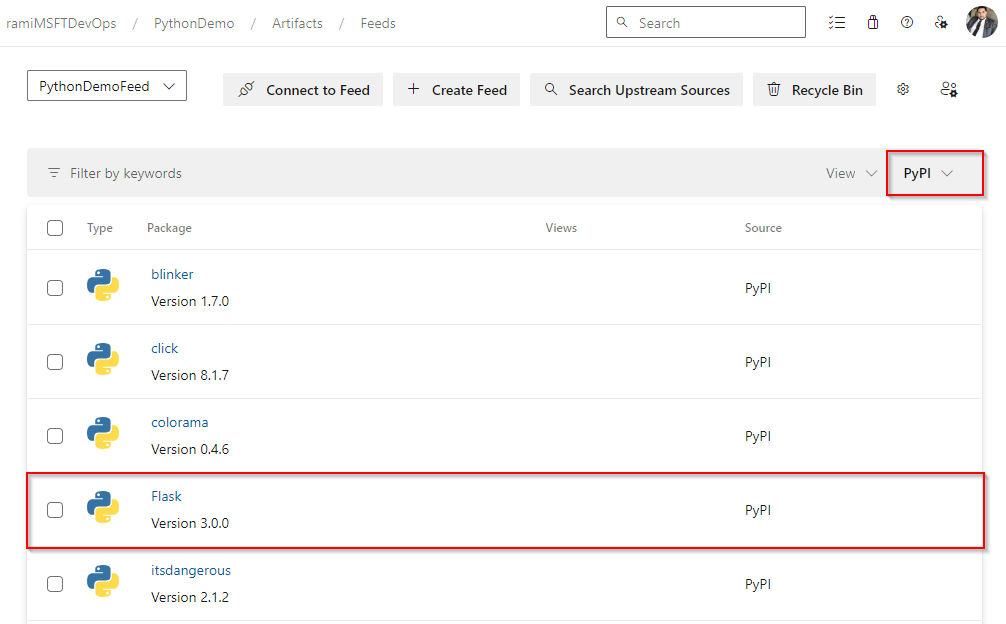
Task: Open the Help question mark icon
Action: 906,22
